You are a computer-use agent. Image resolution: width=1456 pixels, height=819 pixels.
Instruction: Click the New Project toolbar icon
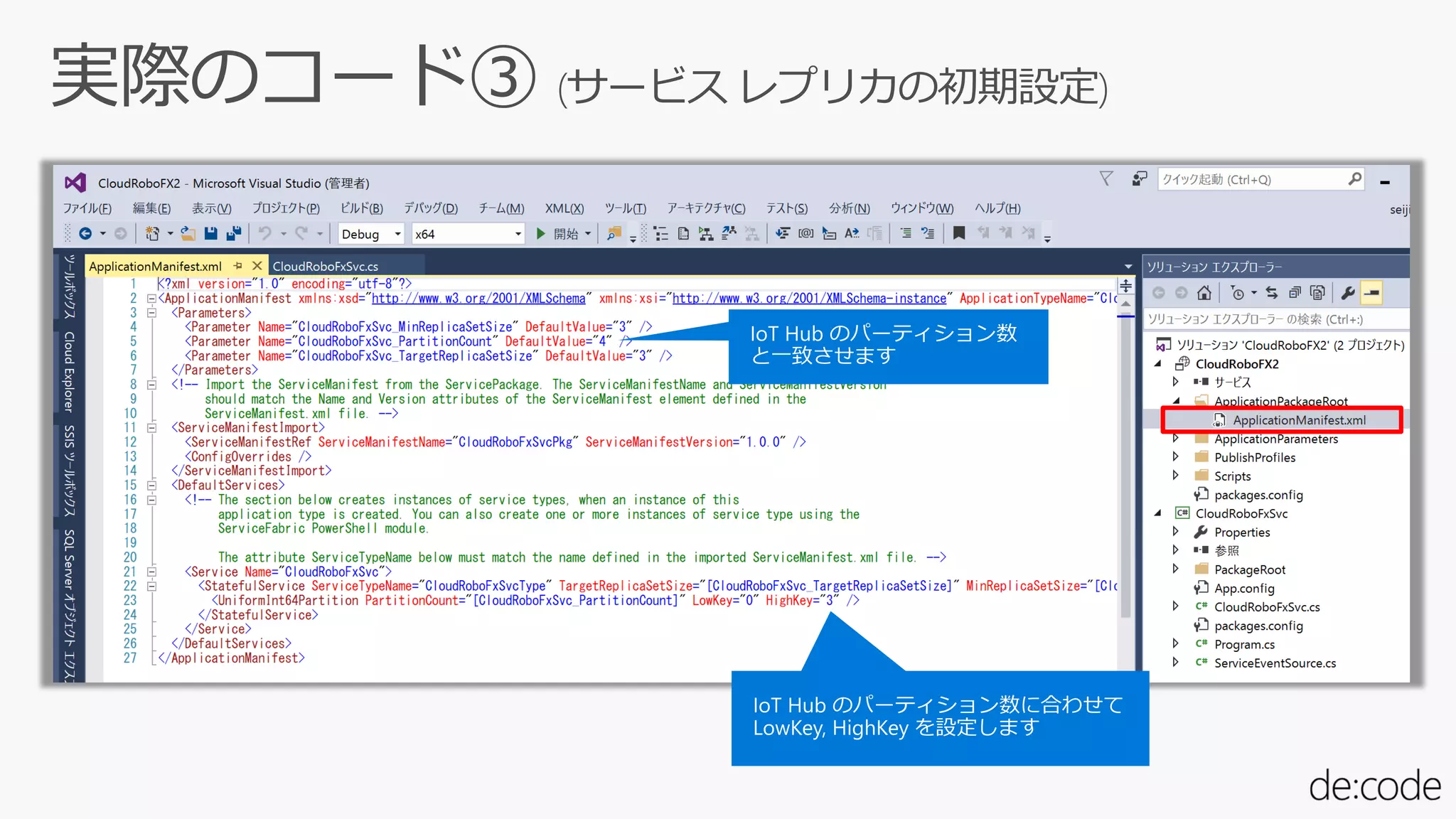[151, 233]
